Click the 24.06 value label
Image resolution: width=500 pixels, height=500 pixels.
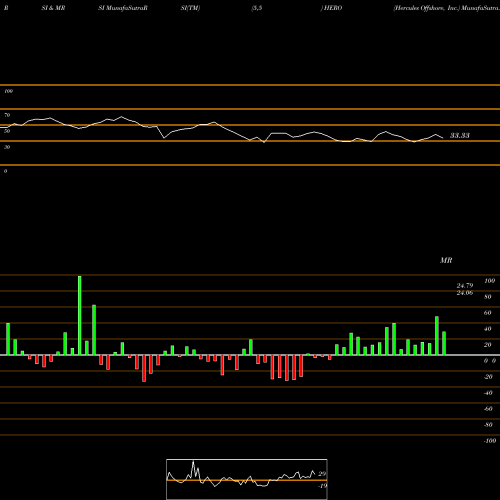(x=465, y=293)
